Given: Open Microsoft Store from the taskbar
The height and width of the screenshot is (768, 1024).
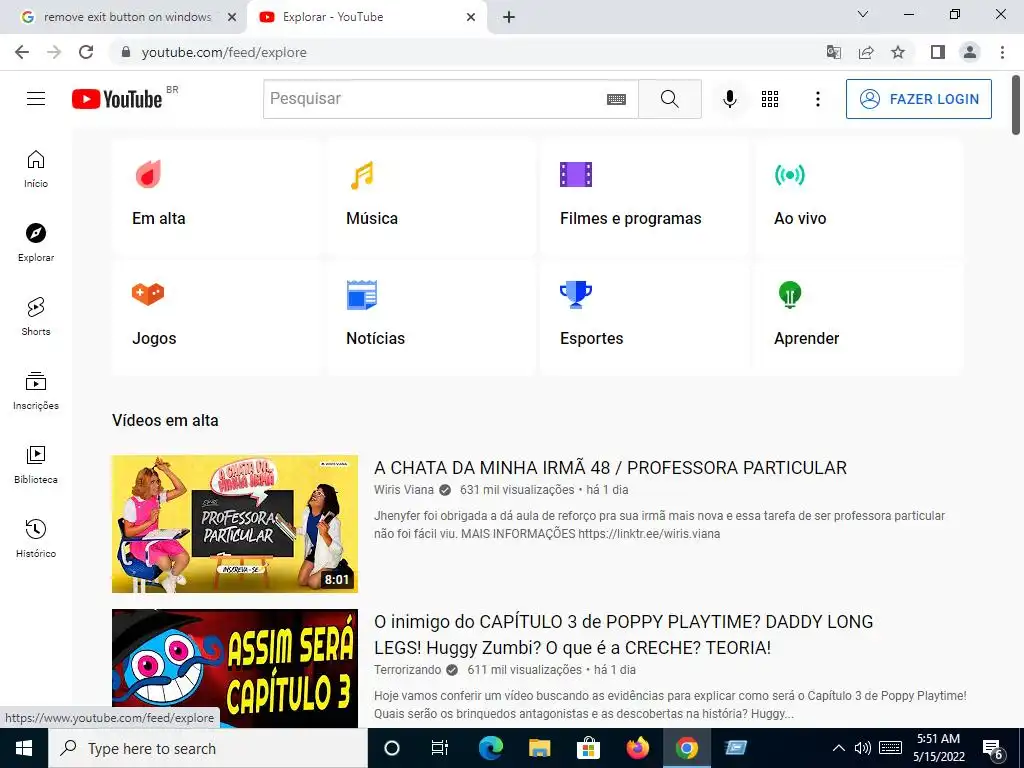Looking at the screenshot, I should click(588, 748).
